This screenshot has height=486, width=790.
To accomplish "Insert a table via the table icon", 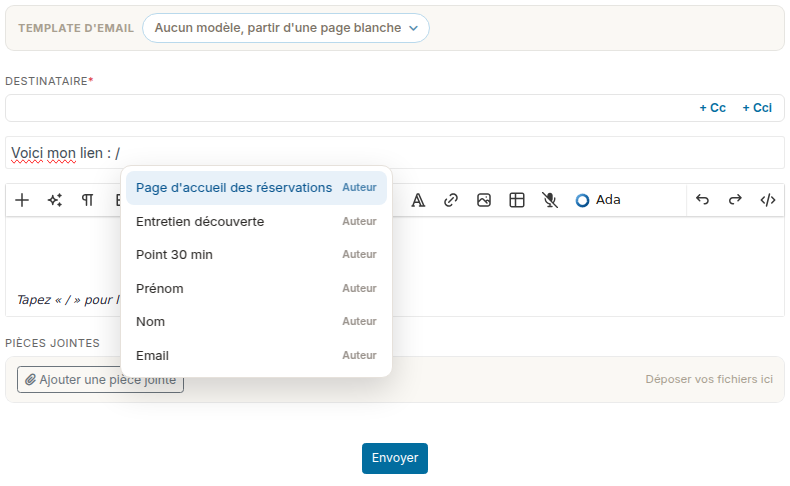I will [x=517, y=200].
